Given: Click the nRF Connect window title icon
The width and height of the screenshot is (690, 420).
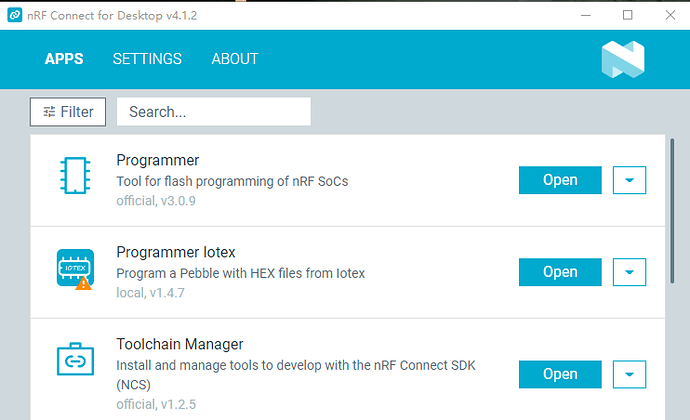Looking at the screenshot, I should tap(15, 15).
